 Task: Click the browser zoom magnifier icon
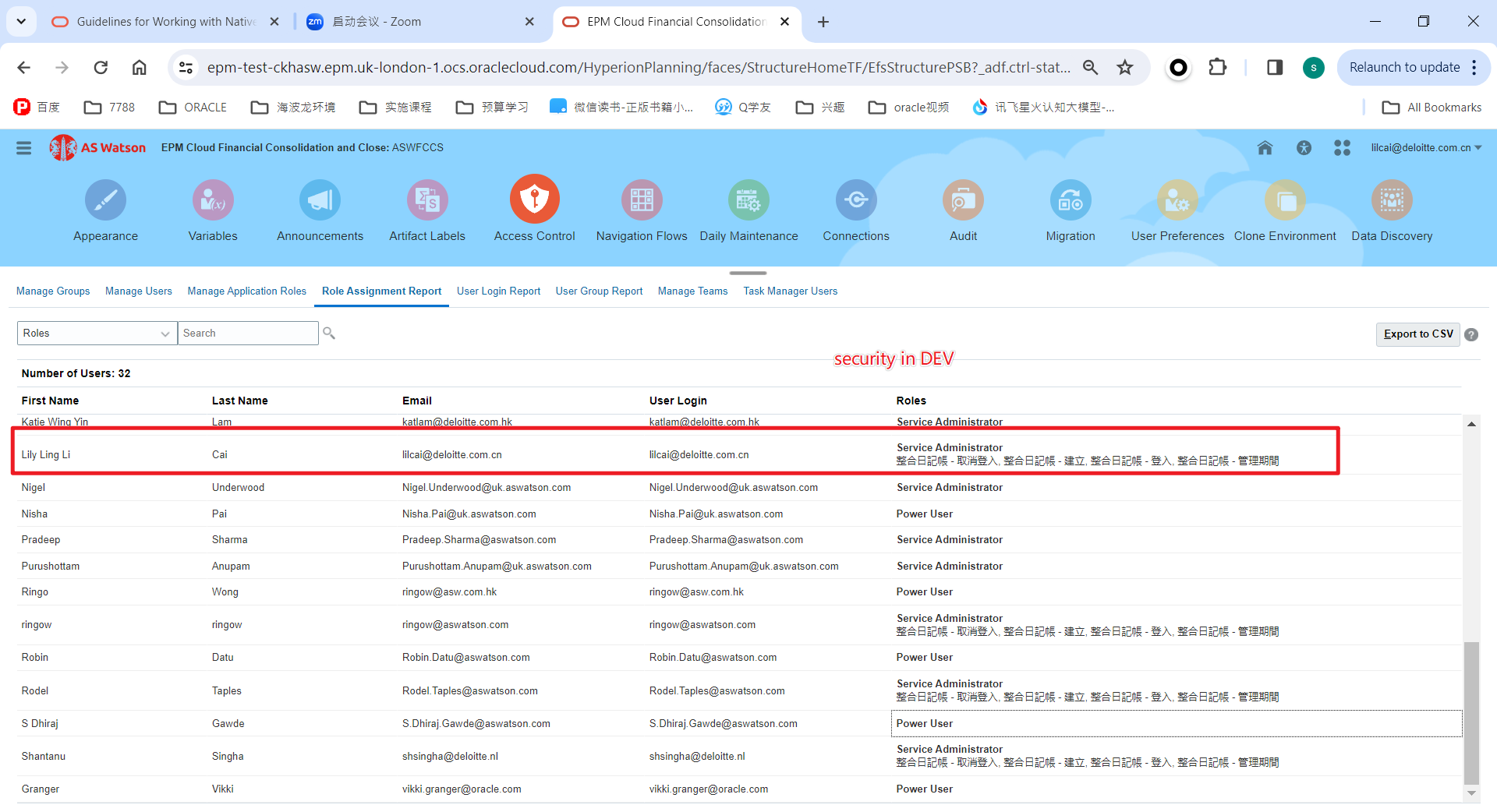click(x=1091, y=68)
